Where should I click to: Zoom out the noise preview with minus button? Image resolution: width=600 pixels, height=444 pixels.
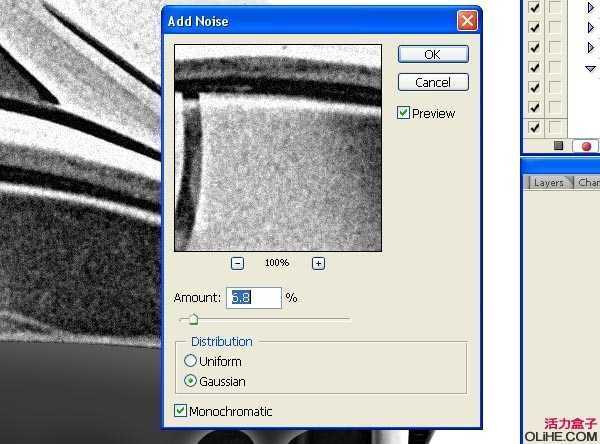pos(238,263)
